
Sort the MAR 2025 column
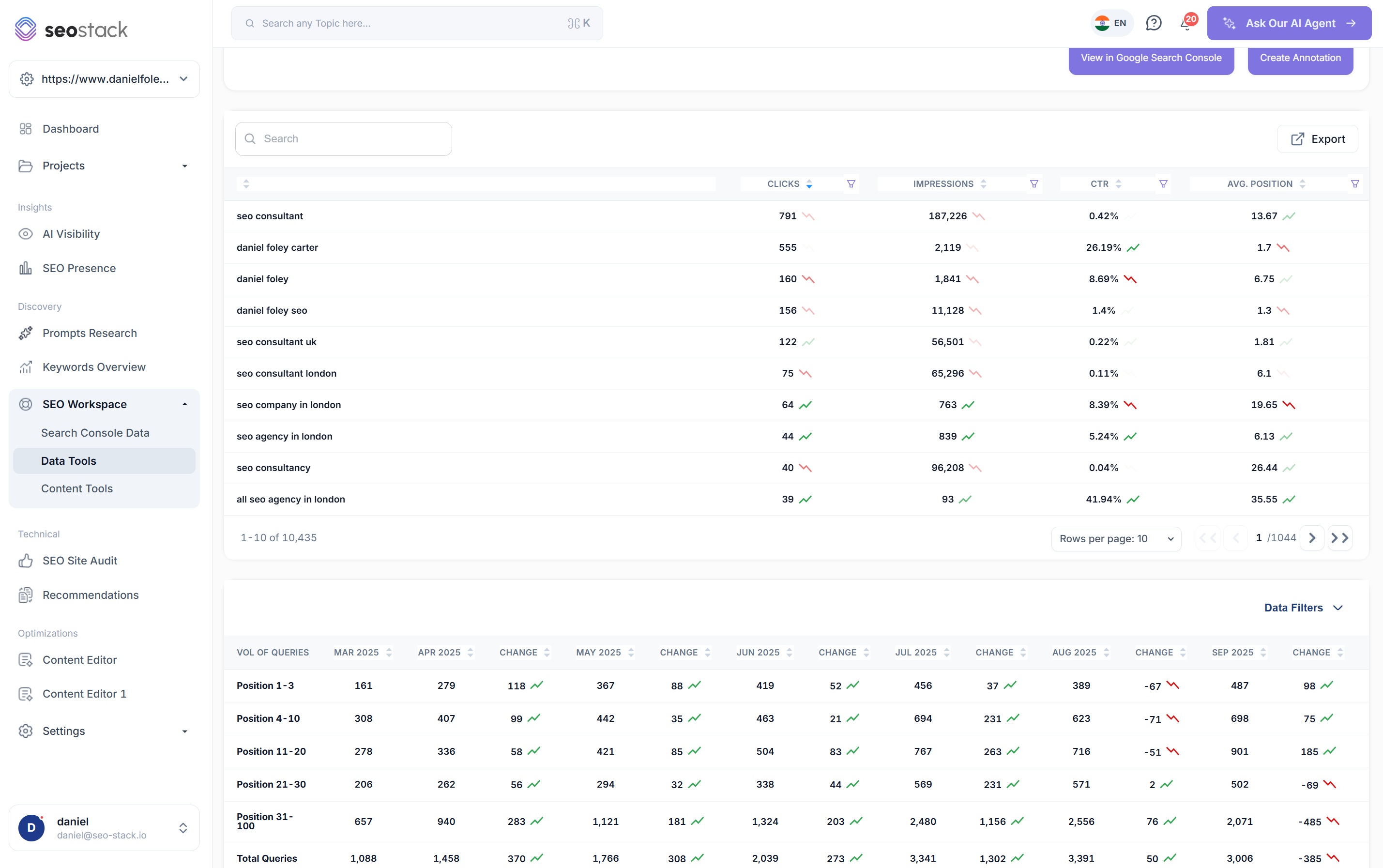[389, 652]
